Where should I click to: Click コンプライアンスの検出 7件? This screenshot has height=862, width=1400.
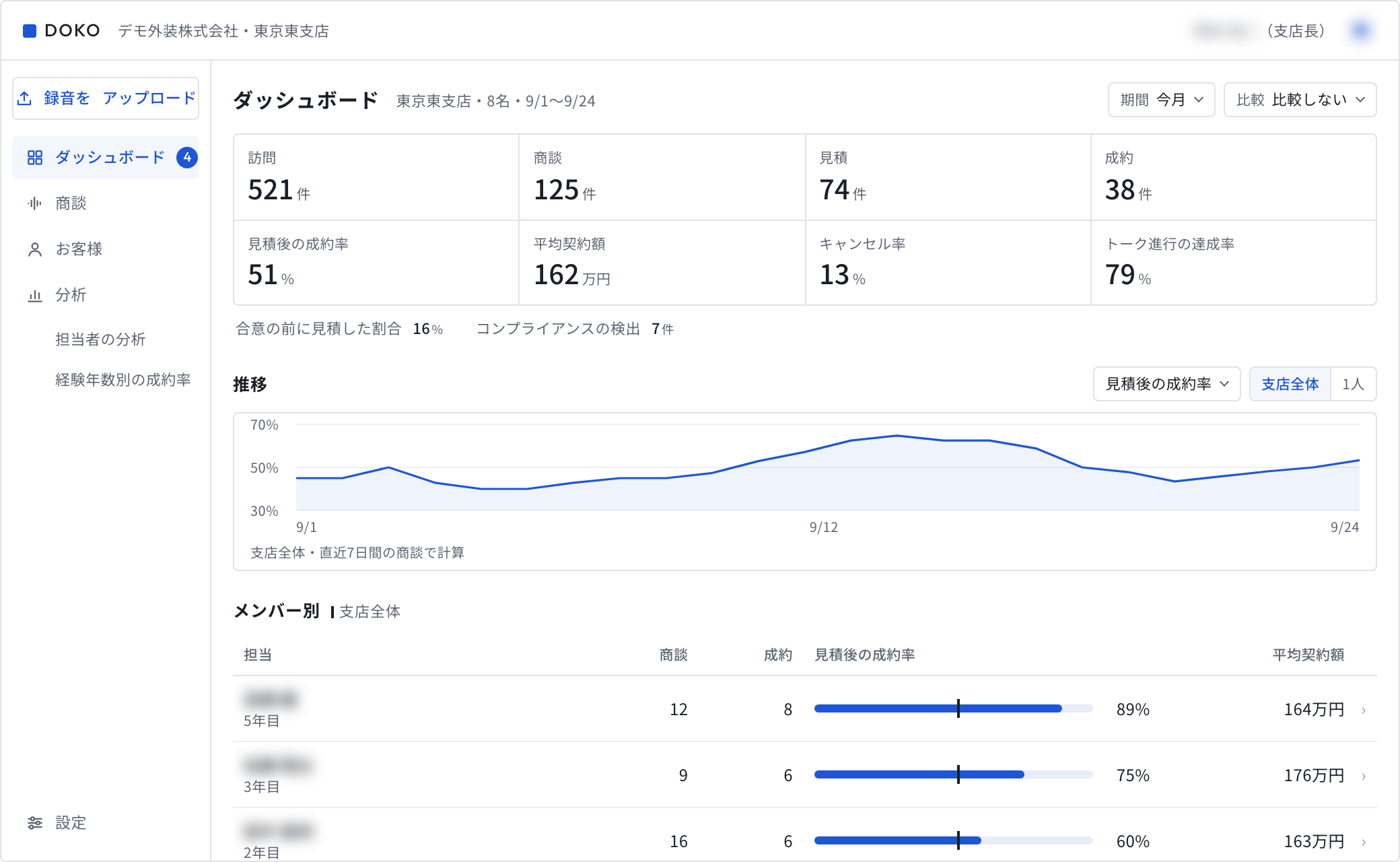tap(575, 329)
